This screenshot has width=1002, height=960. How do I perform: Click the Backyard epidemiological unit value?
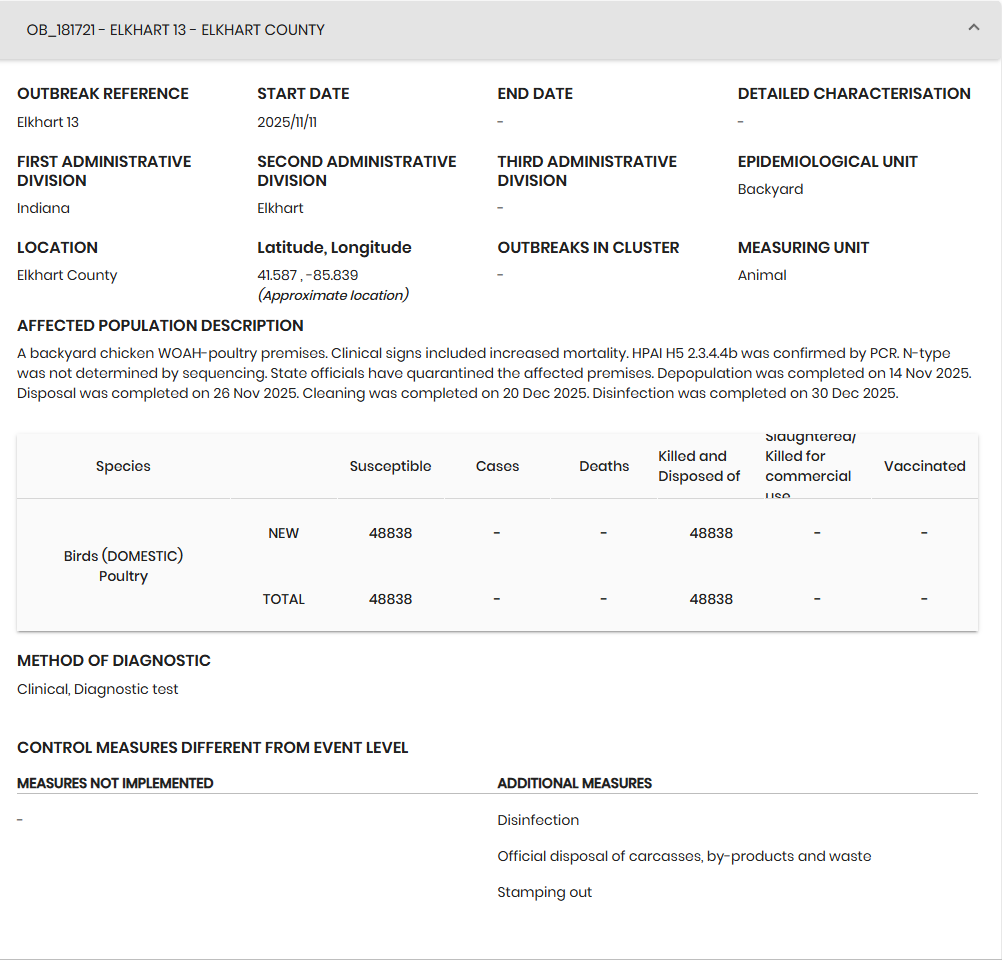click(x=770, y=189)
